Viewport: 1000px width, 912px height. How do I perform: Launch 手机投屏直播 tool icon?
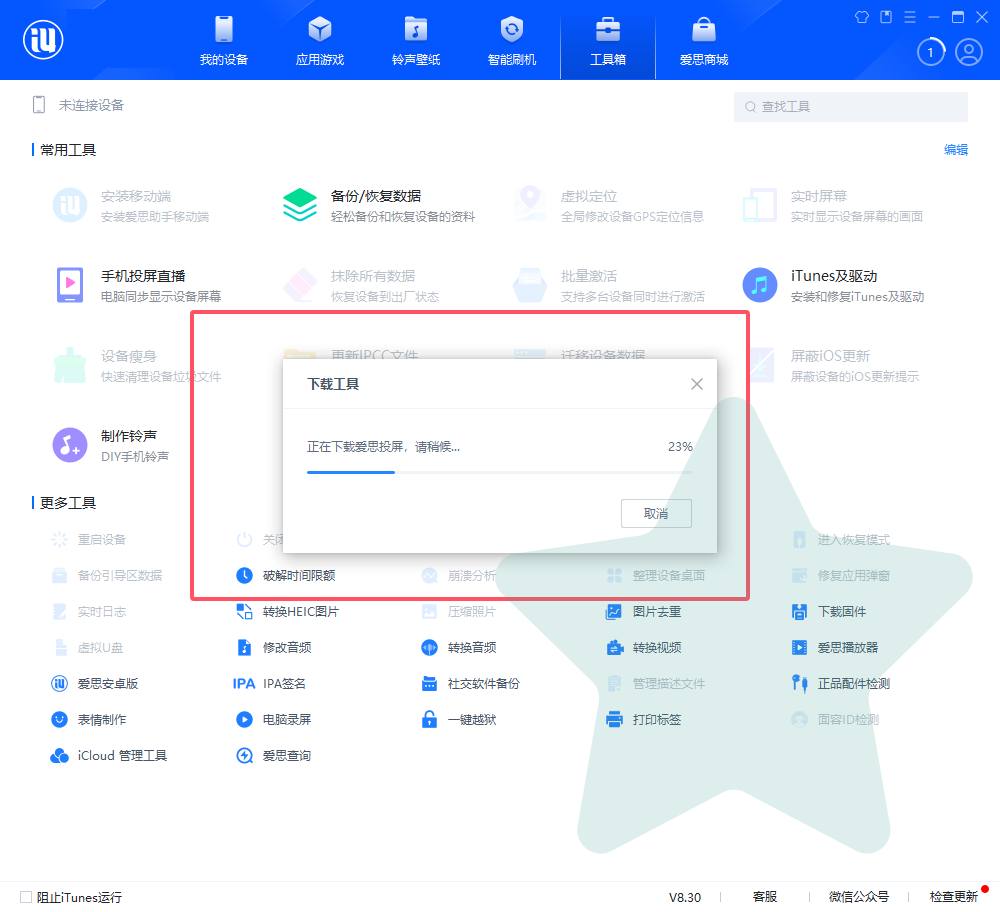pyautogui.click(x=70, y=285)
